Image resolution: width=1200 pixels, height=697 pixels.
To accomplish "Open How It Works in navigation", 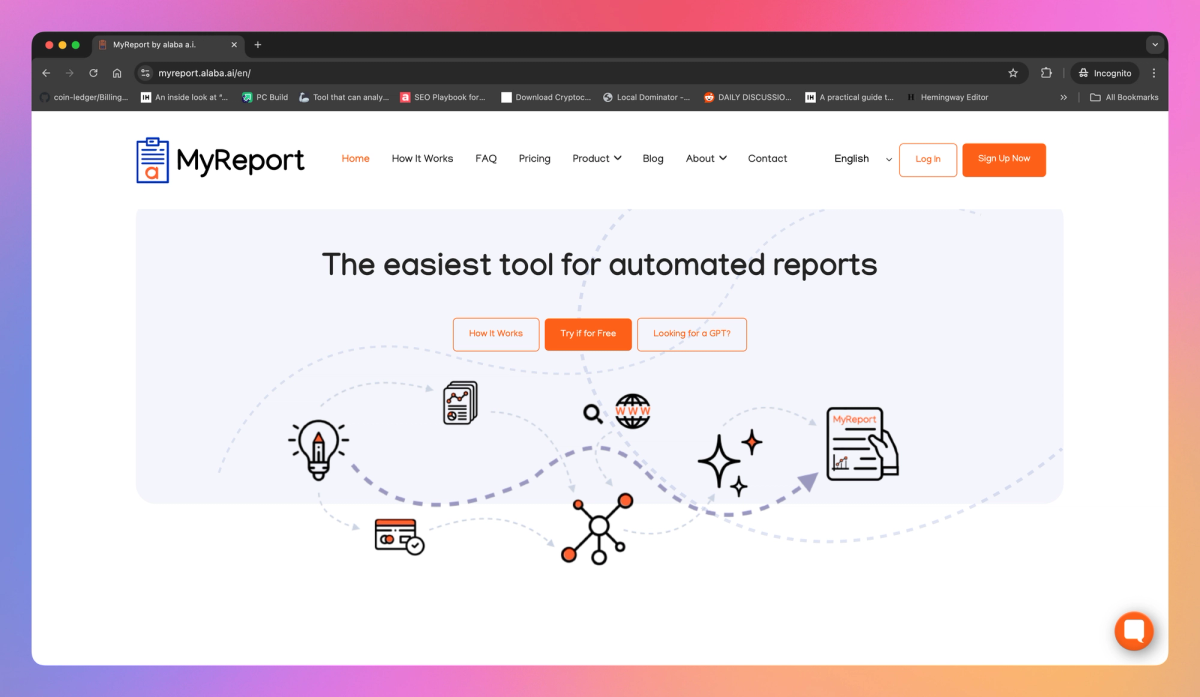I will [x=422, y=159].
